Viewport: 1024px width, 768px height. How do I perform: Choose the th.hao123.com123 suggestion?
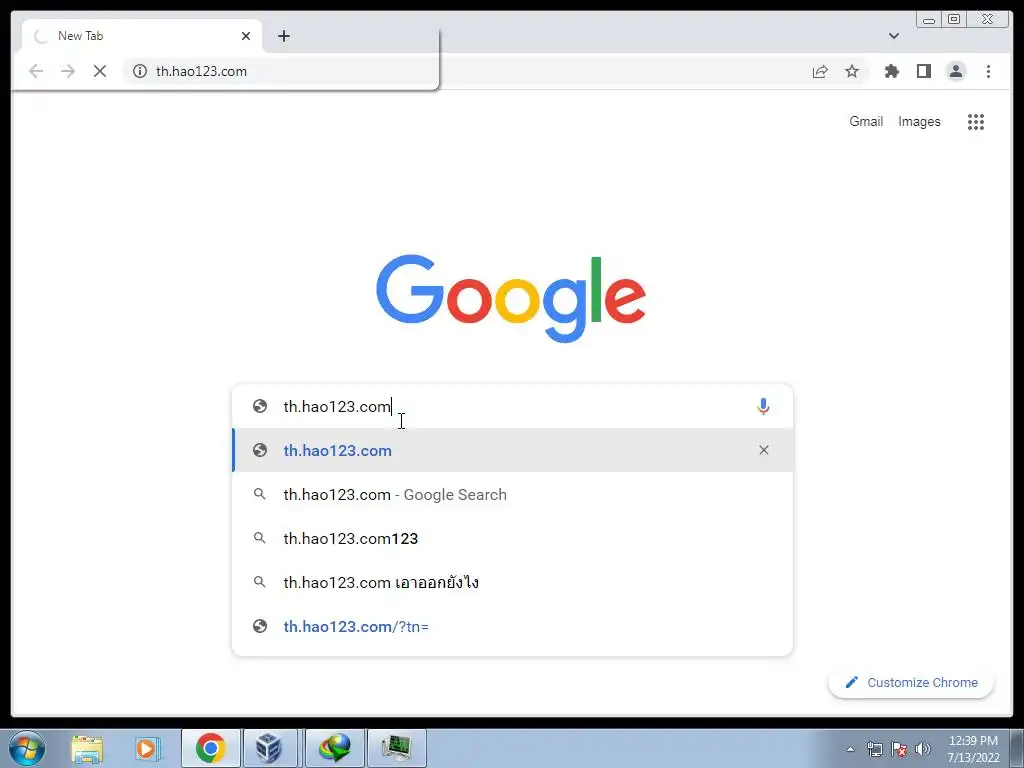click(x=513, y=538)
